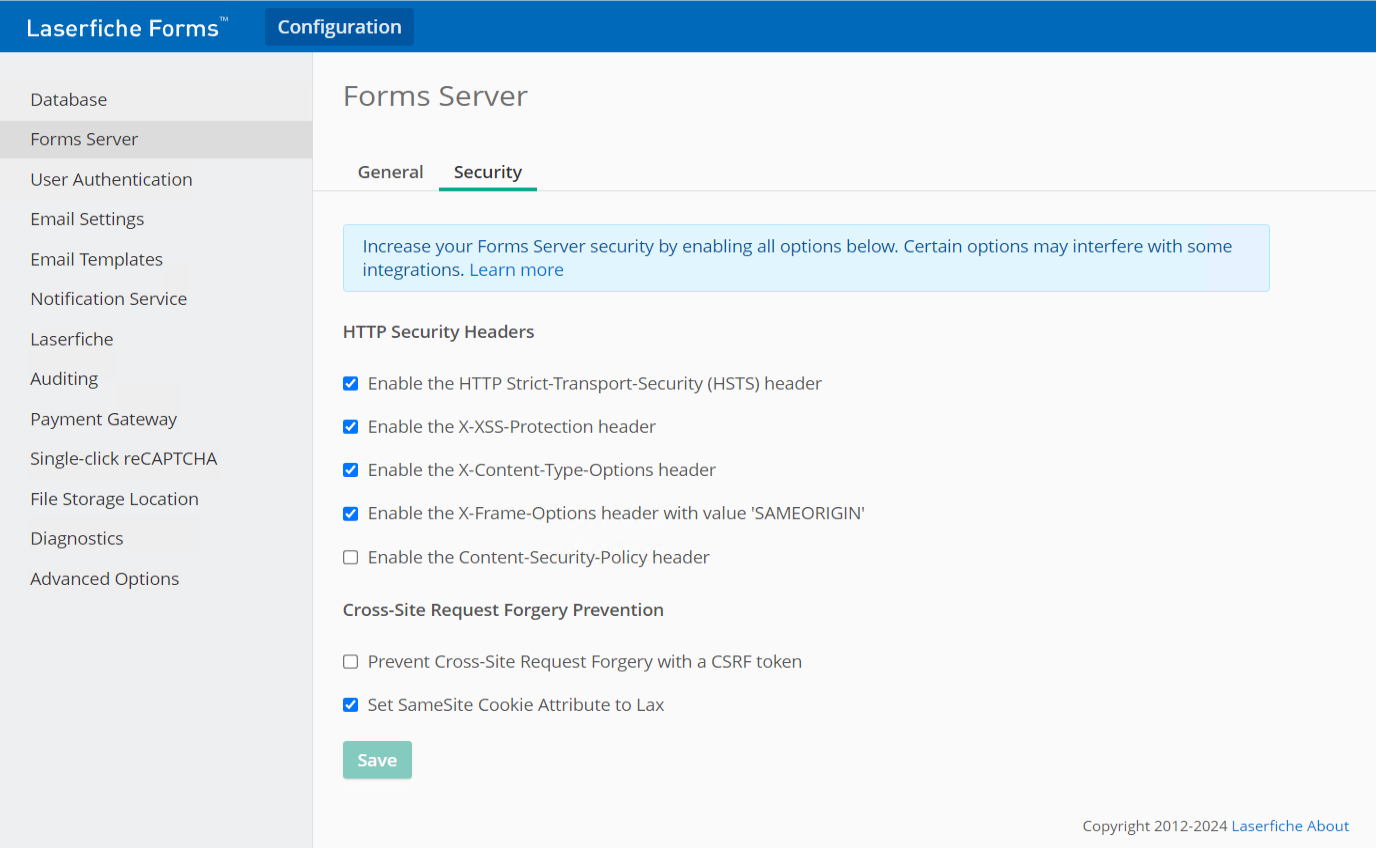This screenshot has height=848, width=1376.
Task: Go to User Authentication settings
Action: 156,179
